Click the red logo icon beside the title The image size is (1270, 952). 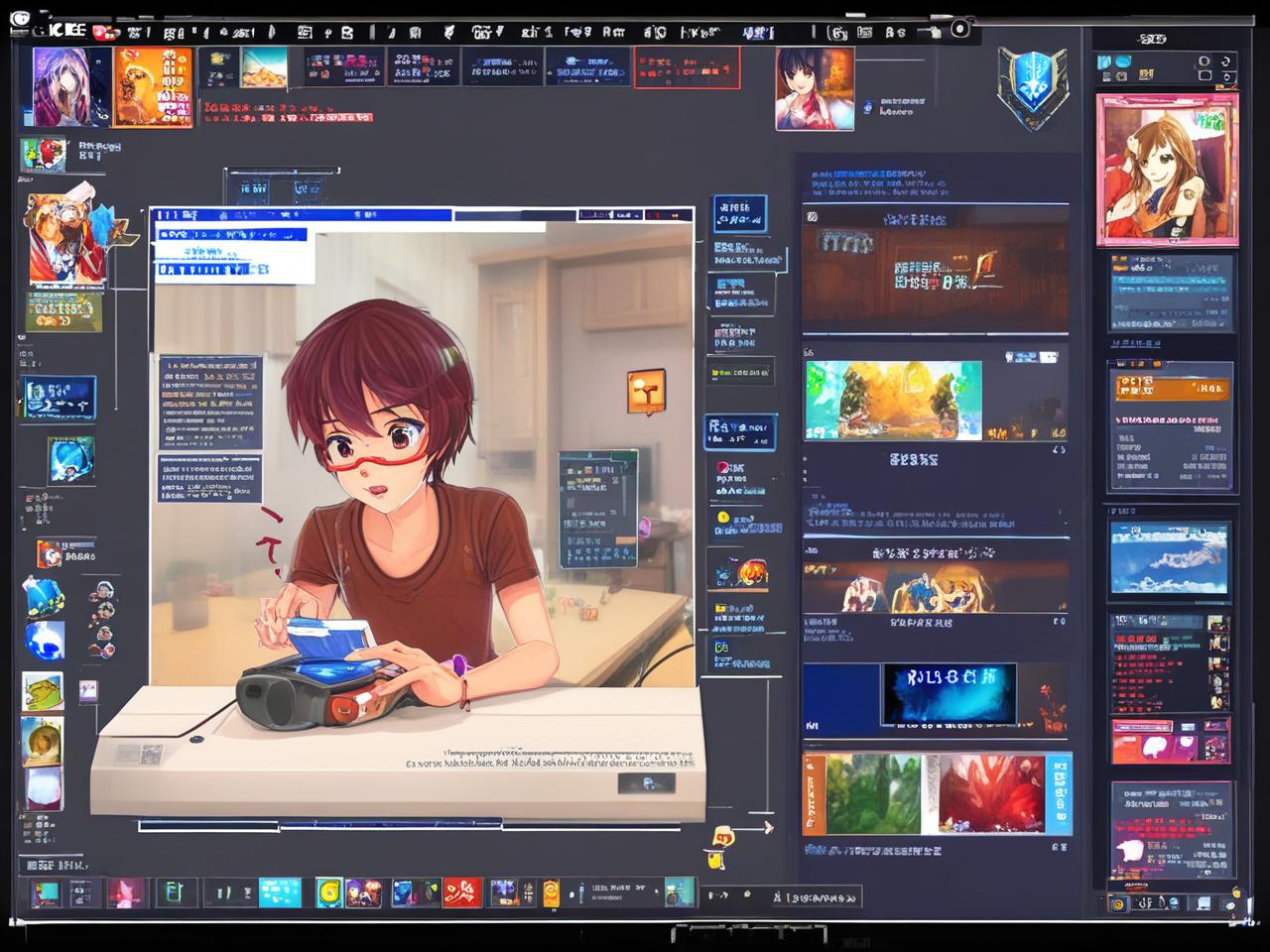103,32
